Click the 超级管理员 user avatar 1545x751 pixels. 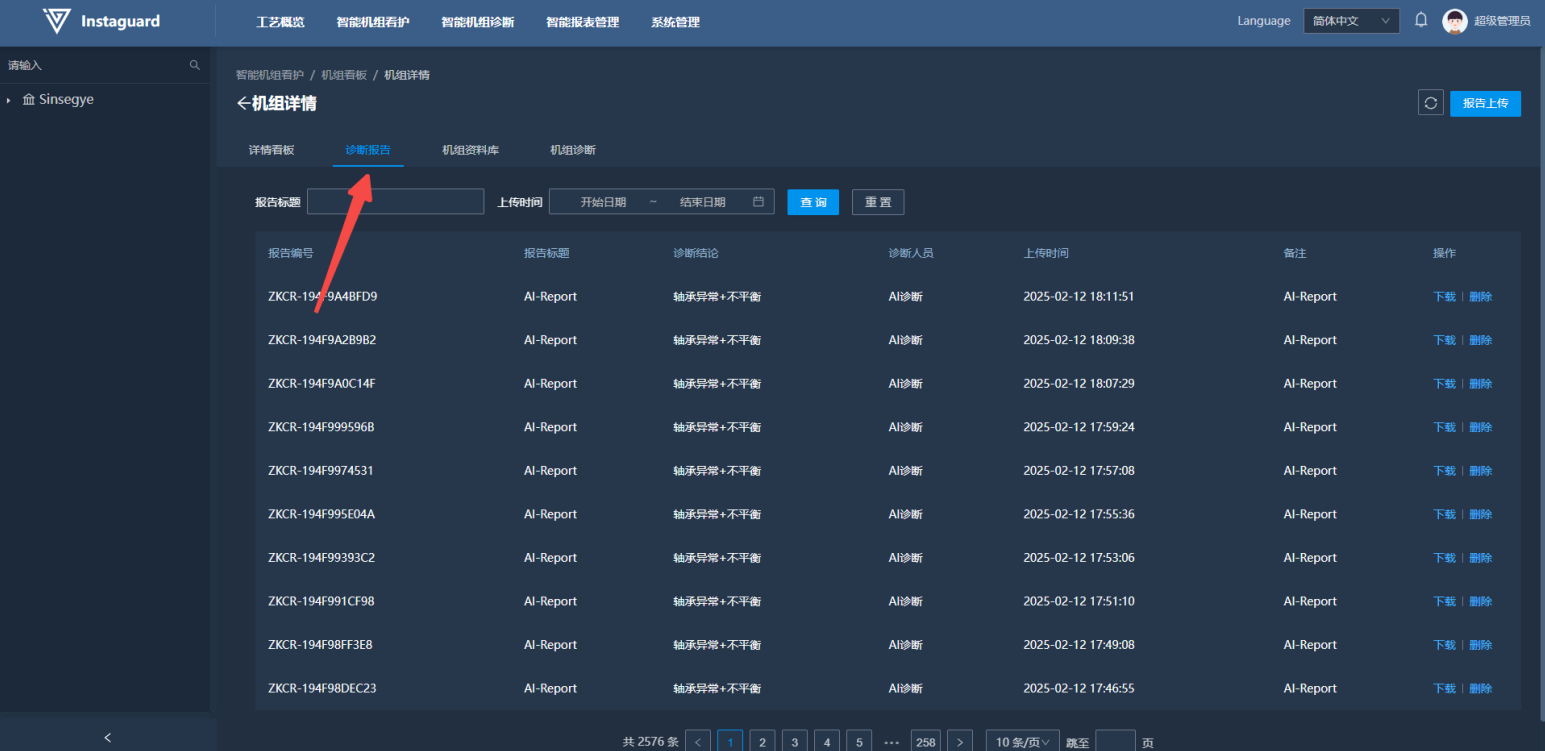(x=1454, y=21)
